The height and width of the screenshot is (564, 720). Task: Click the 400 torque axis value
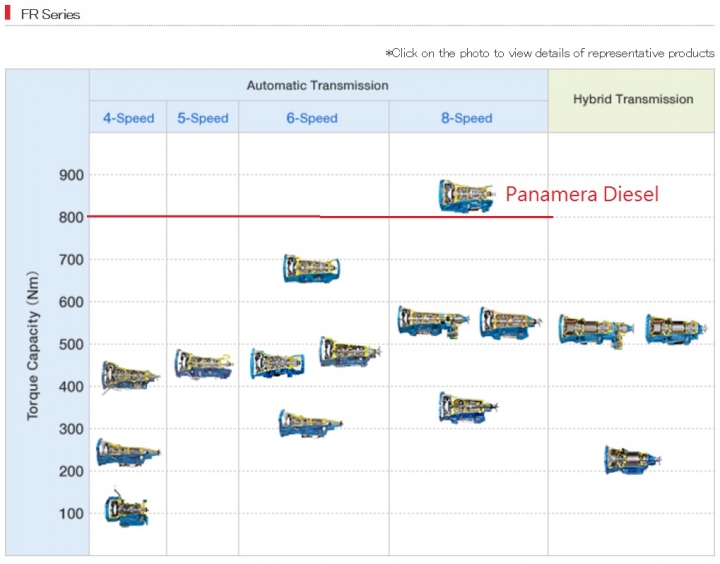pyautogui.click(x=71, y=386)
